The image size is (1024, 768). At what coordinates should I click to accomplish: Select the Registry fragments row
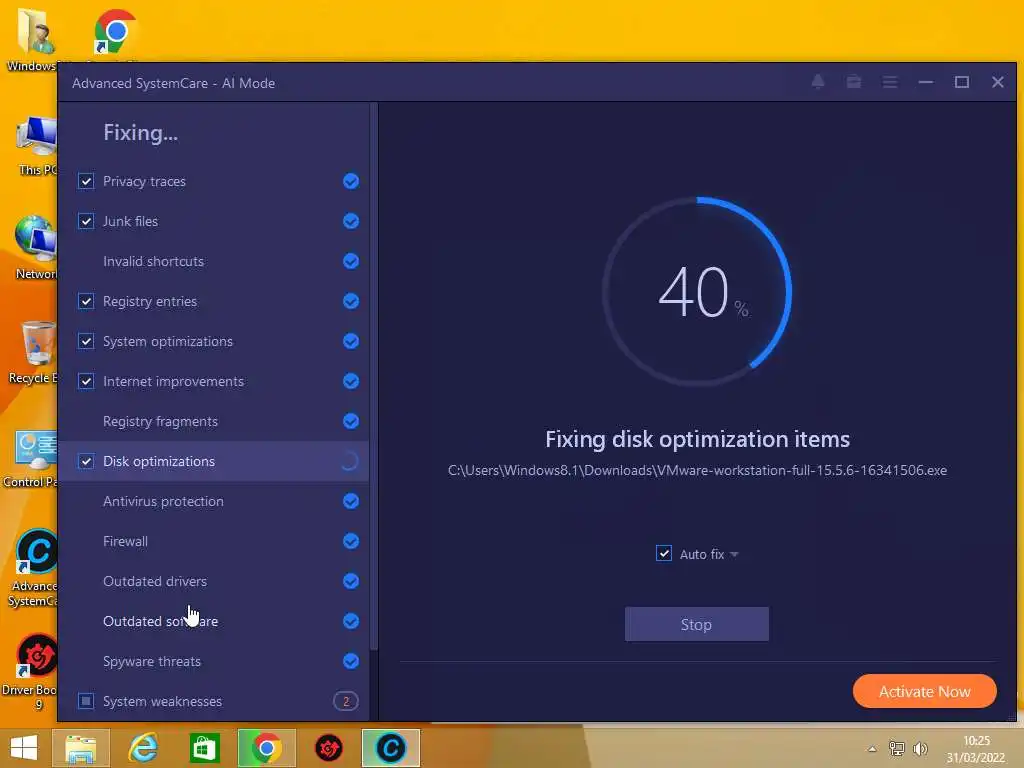(x=214, y=421)
